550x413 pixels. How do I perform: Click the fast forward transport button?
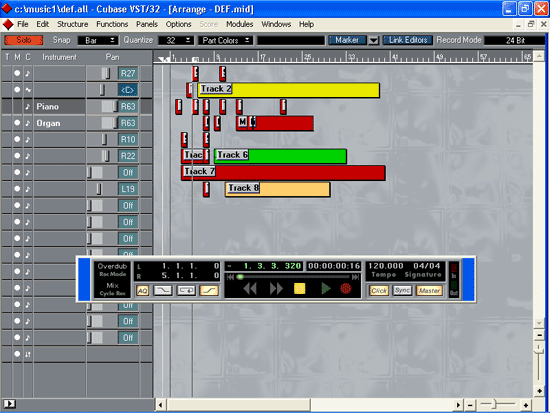(x=276, y=289)
